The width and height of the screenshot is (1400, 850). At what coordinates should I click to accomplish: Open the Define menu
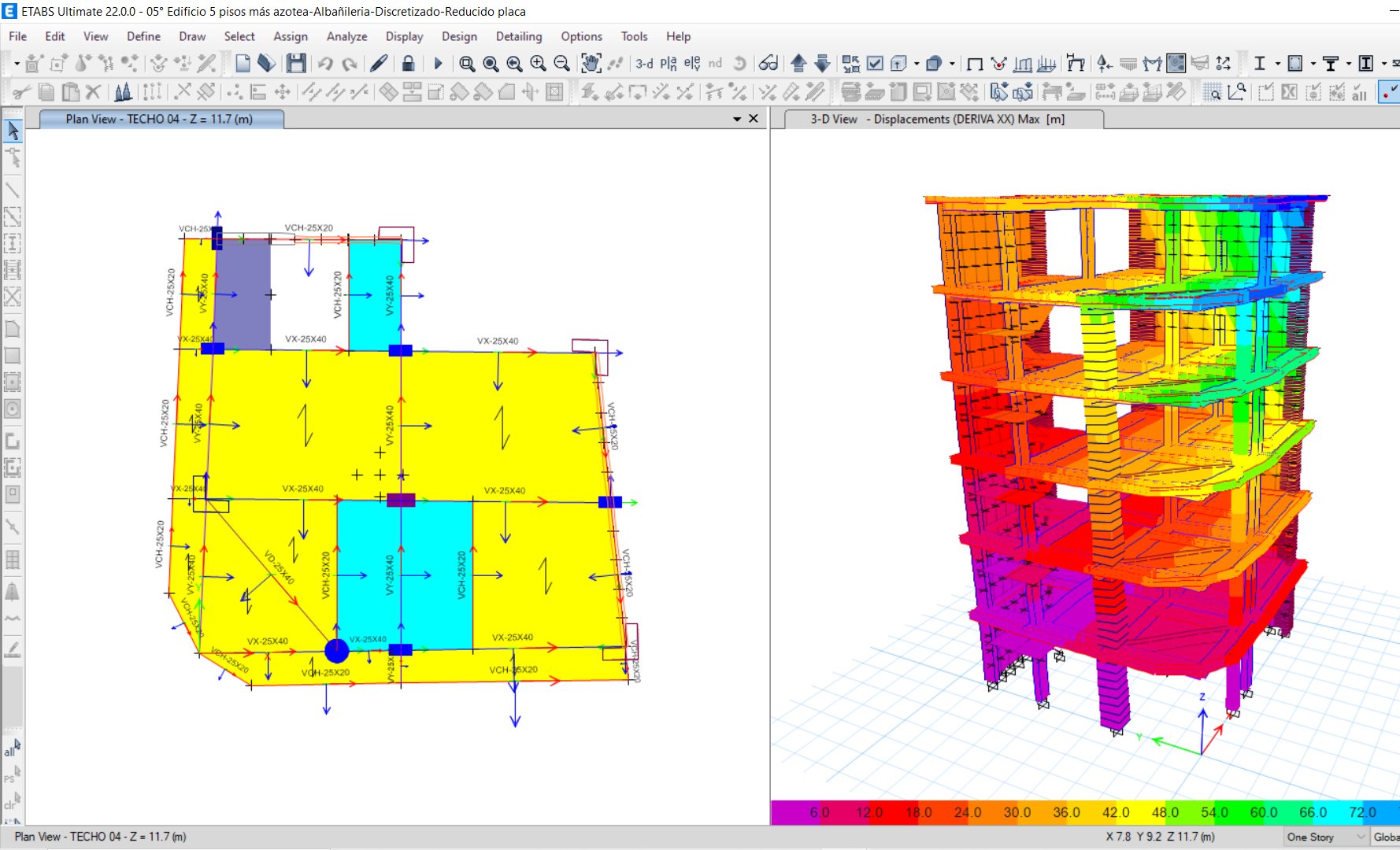pos(143,36)
